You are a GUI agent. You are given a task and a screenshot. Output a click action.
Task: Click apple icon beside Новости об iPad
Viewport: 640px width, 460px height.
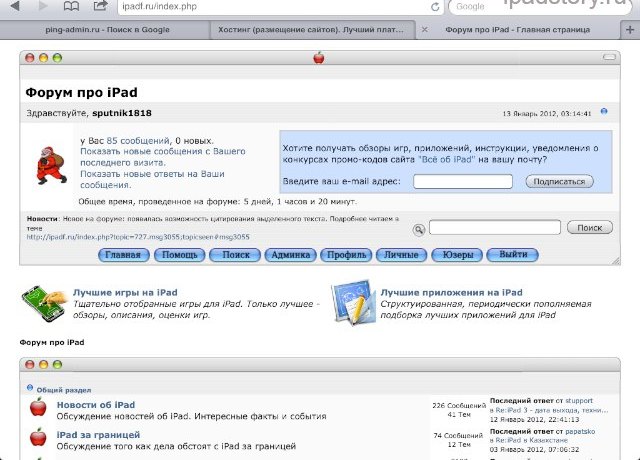(x=38, y=407)
